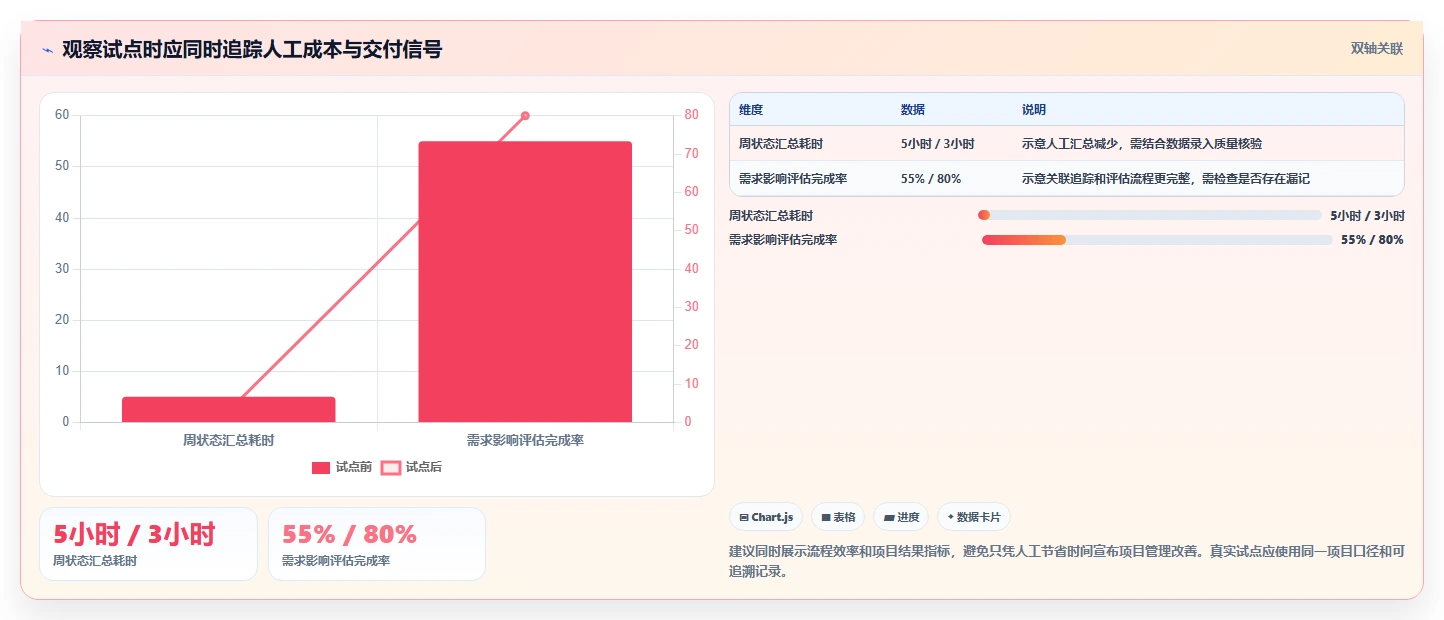1444x620 pixels.
Task: Click the outlined legend swatch for 试点后
Action: (x=391, y=467)
